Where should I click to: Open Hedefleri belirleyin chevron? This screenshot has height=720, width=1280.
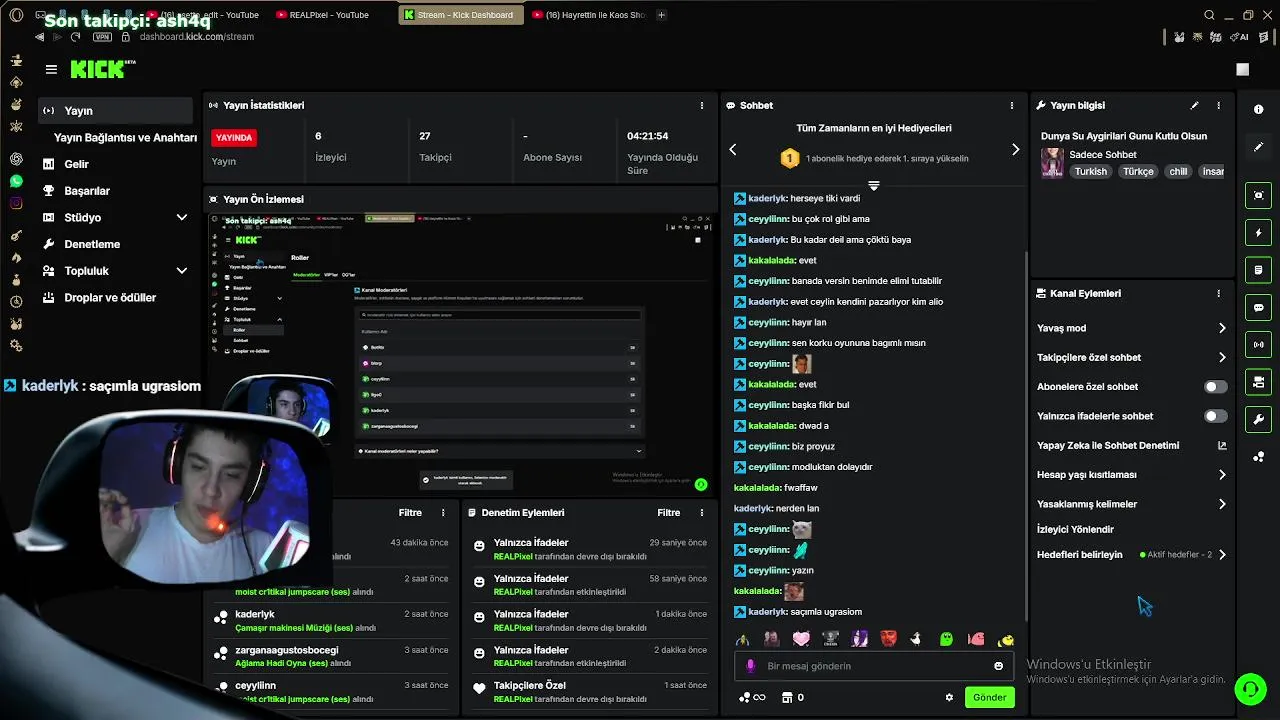(x=1222, y=555)
